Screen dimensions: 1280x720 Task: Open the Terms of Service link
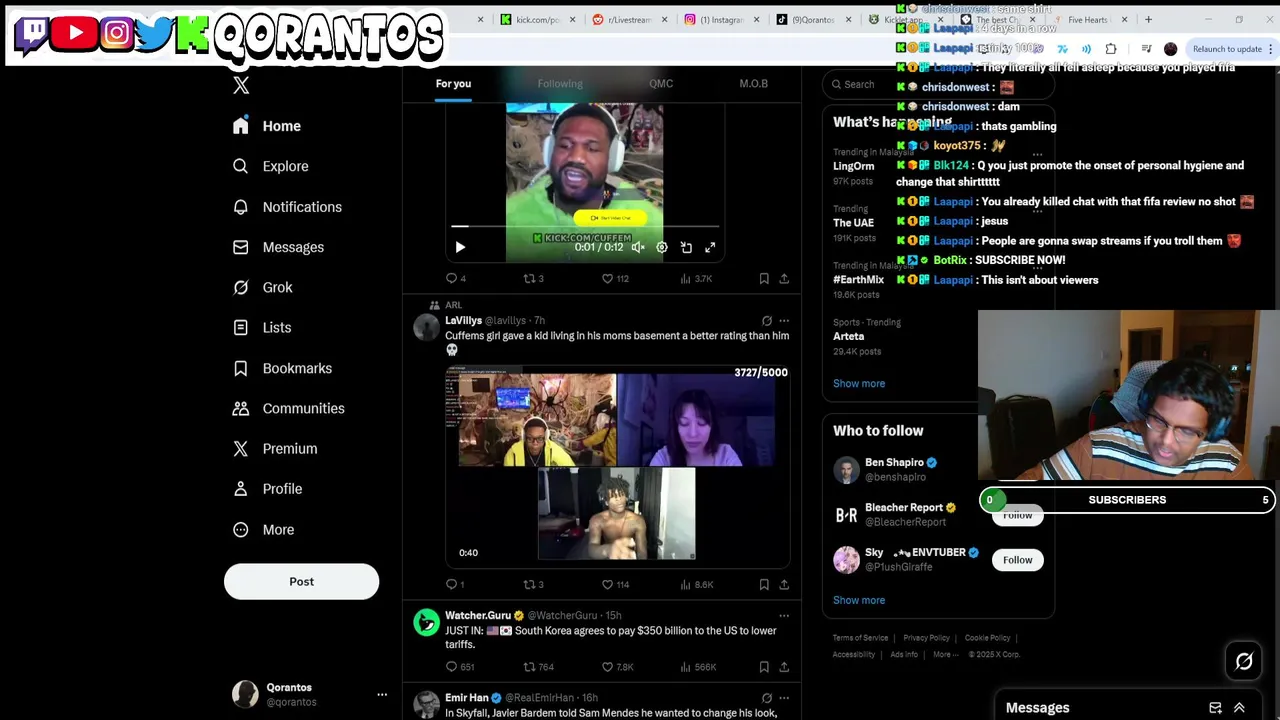[860, 637]
